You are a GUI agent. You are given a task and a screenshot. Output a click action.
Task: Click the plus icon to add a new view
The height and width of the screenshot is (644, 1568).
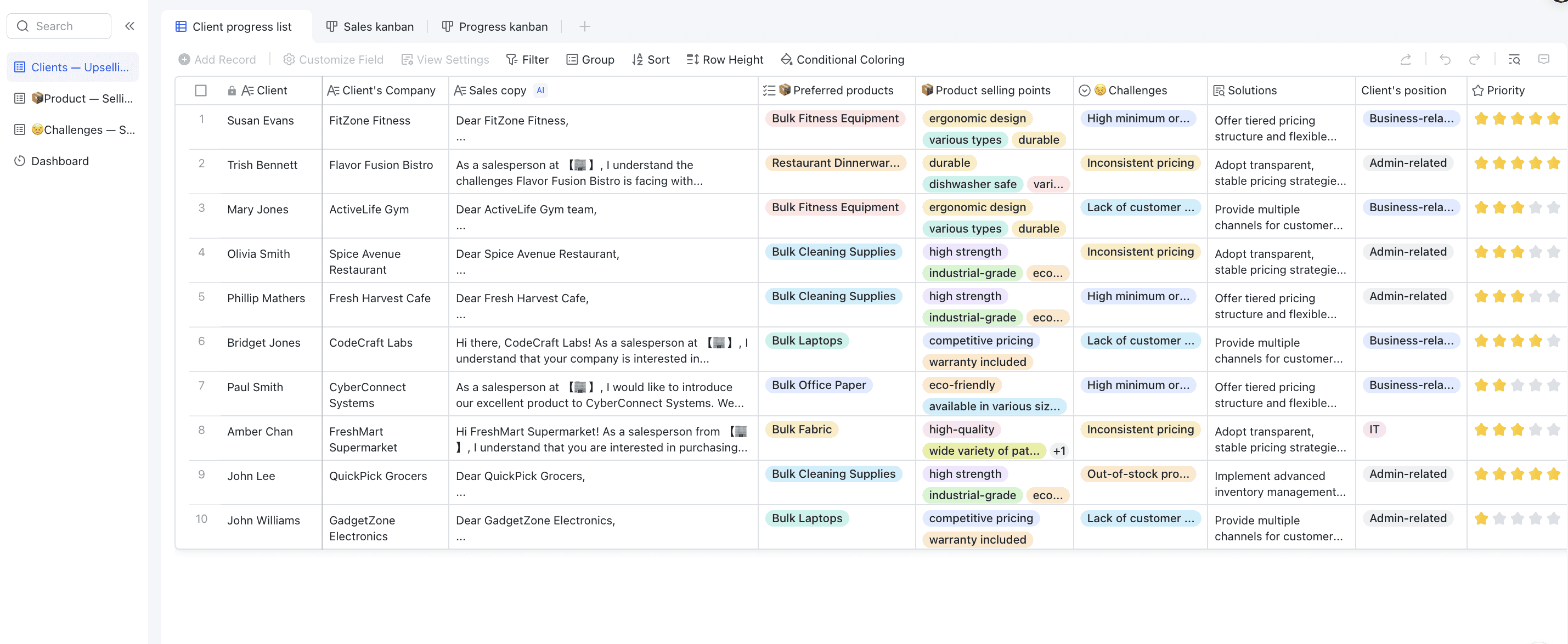coord(584,27)
